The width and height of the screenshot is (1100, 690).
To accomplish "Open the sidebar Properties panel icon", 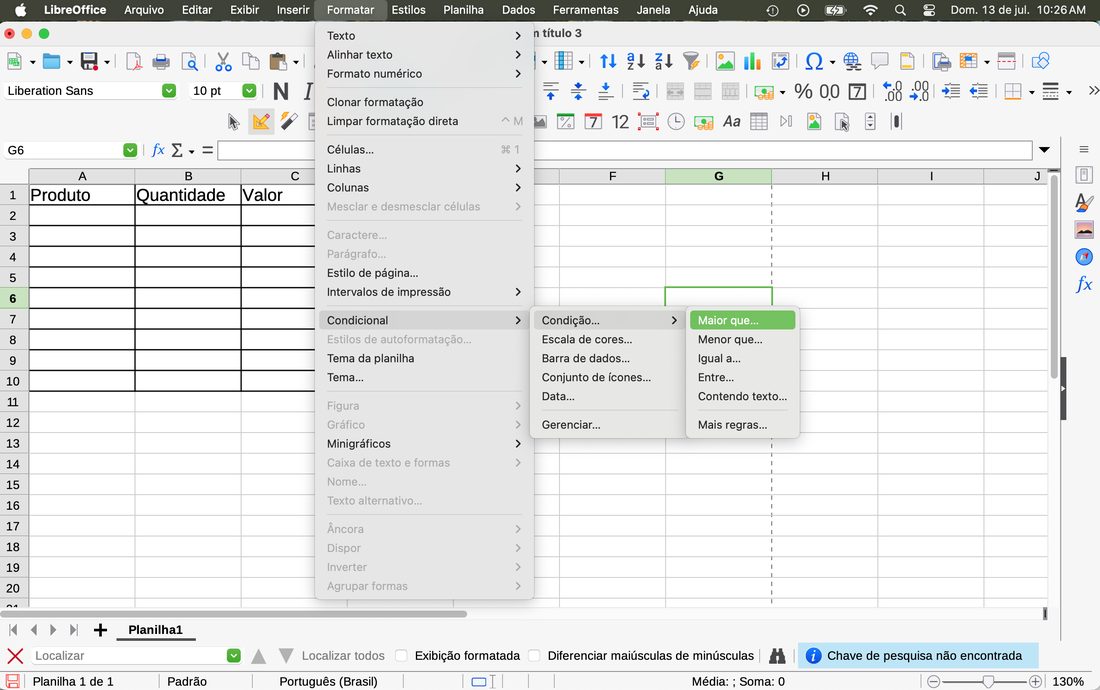I will (x=1084, y=175).
